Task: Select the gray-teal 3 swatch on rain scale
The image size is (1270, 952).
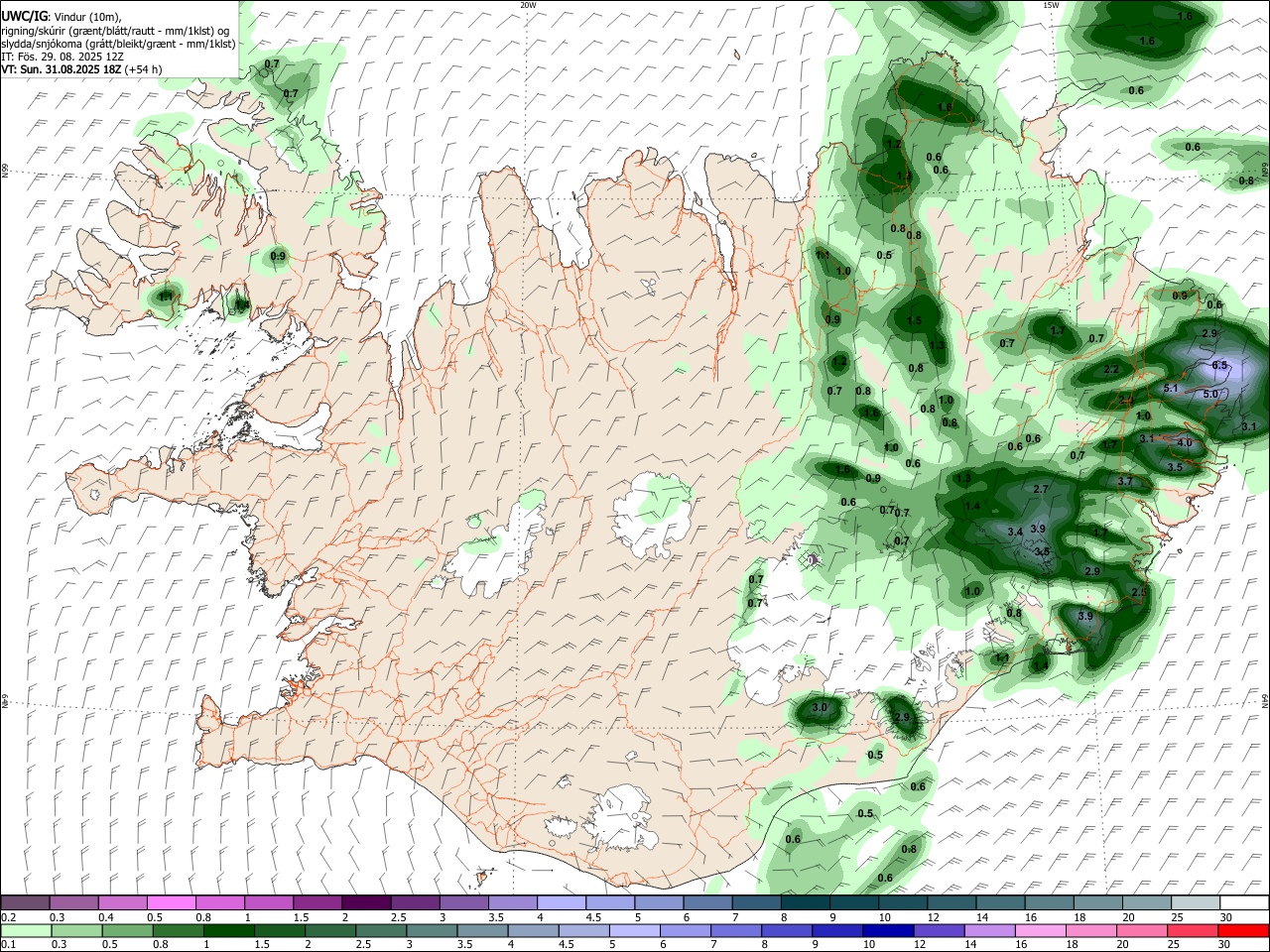Action: [432, 930]
